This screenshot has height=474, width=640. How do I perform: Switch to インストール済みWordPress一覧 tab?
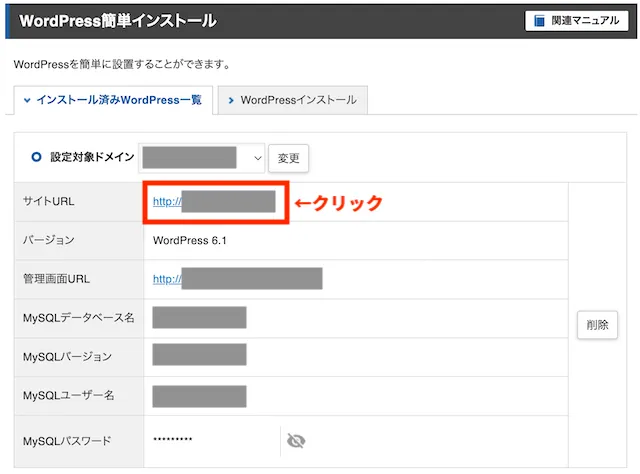click(113, 100)
